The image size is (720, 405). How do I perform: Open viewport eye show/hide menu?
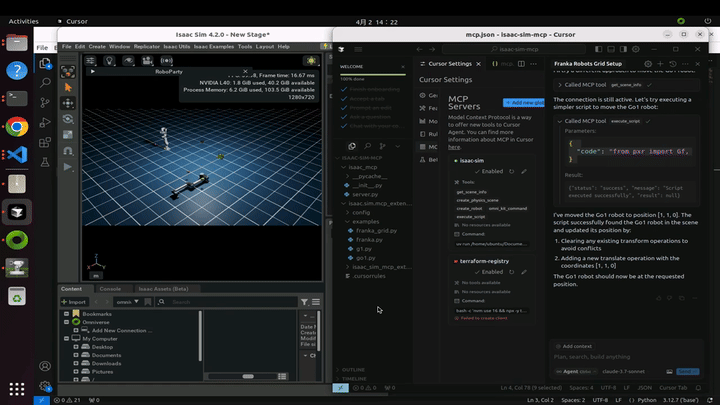[128, 61]
